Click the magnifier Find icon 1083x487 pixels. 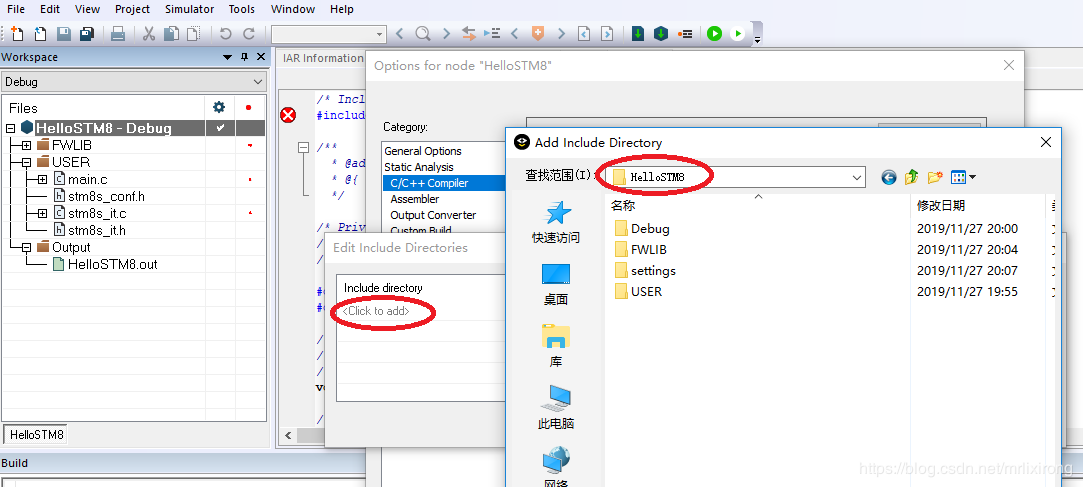tap(423, 33)
